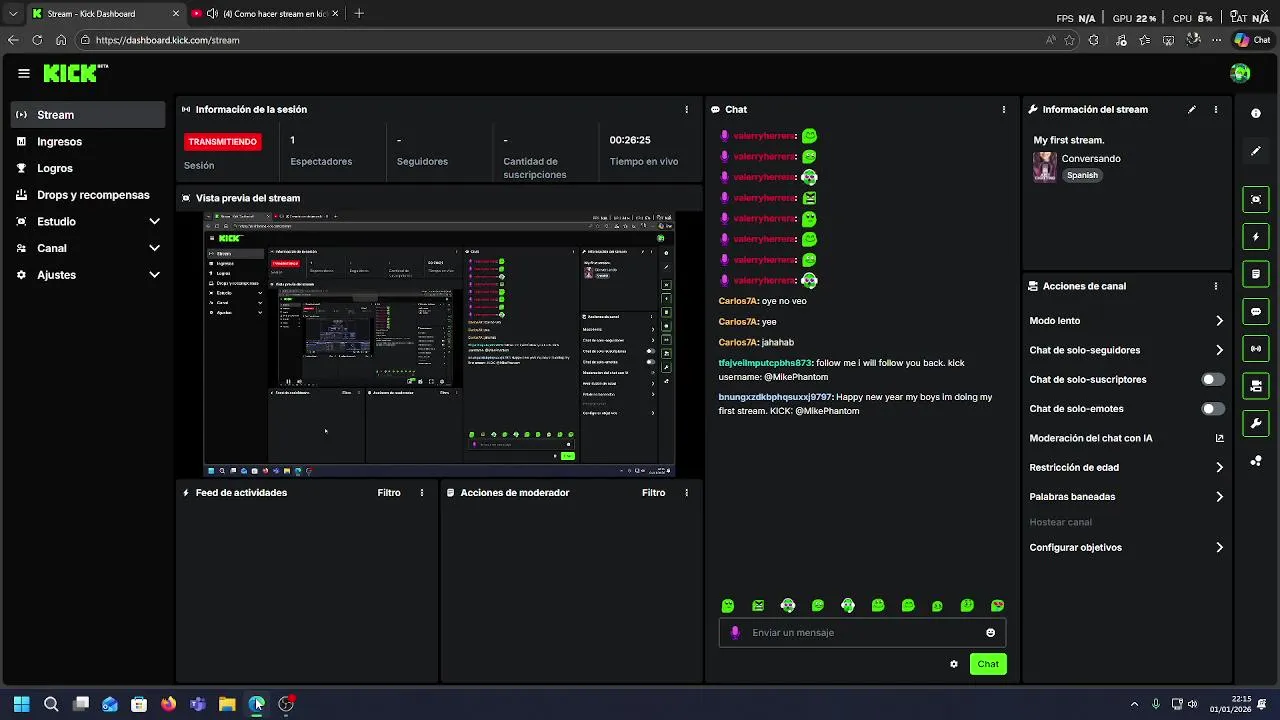Reload the page with refresh button
This screenshot has height=720, width=1280.
point(37,40)
